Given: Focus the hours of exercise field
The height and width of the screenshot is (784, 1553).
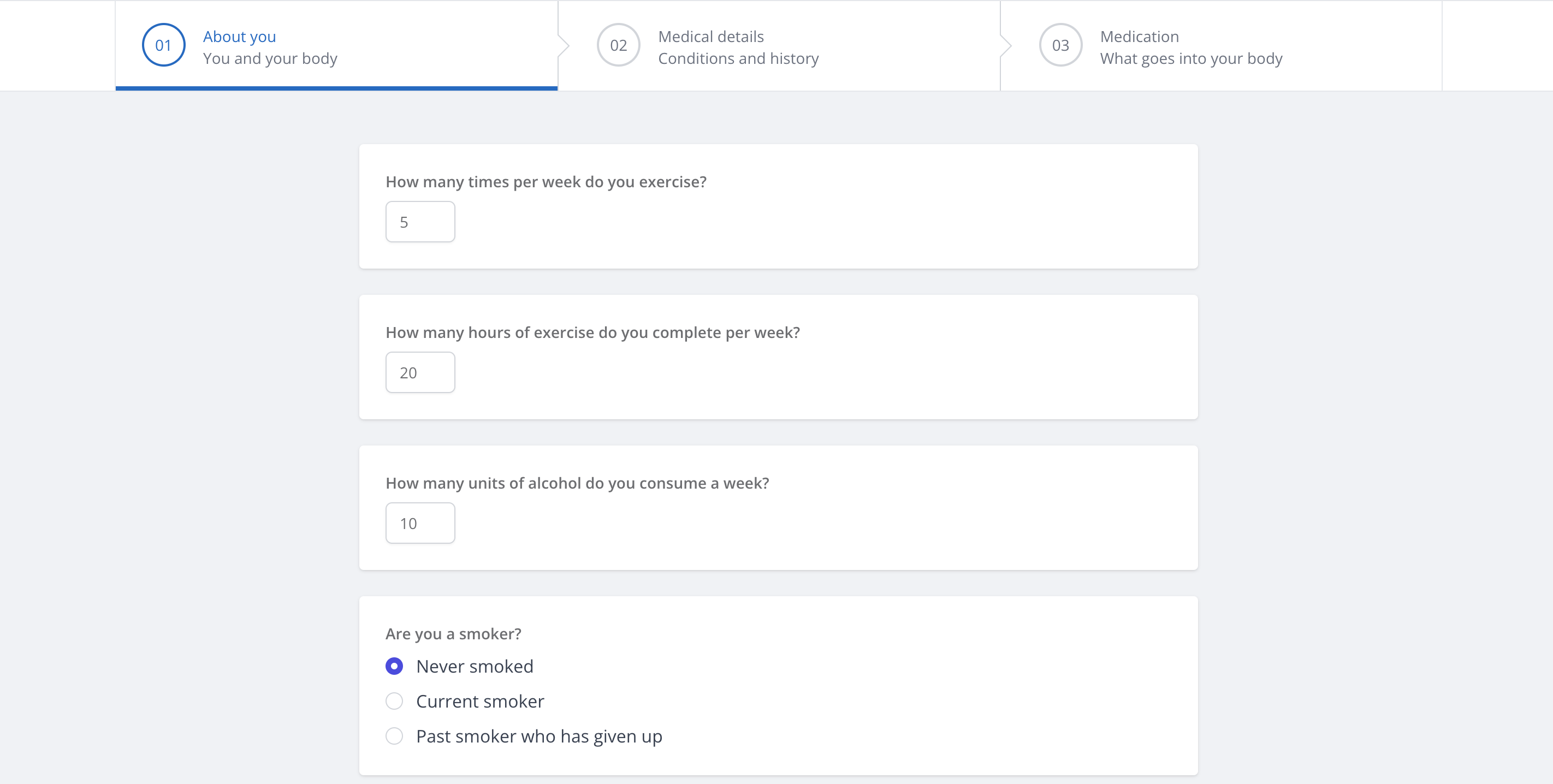Looking at the screenshot, I should [x=420, y=372].
